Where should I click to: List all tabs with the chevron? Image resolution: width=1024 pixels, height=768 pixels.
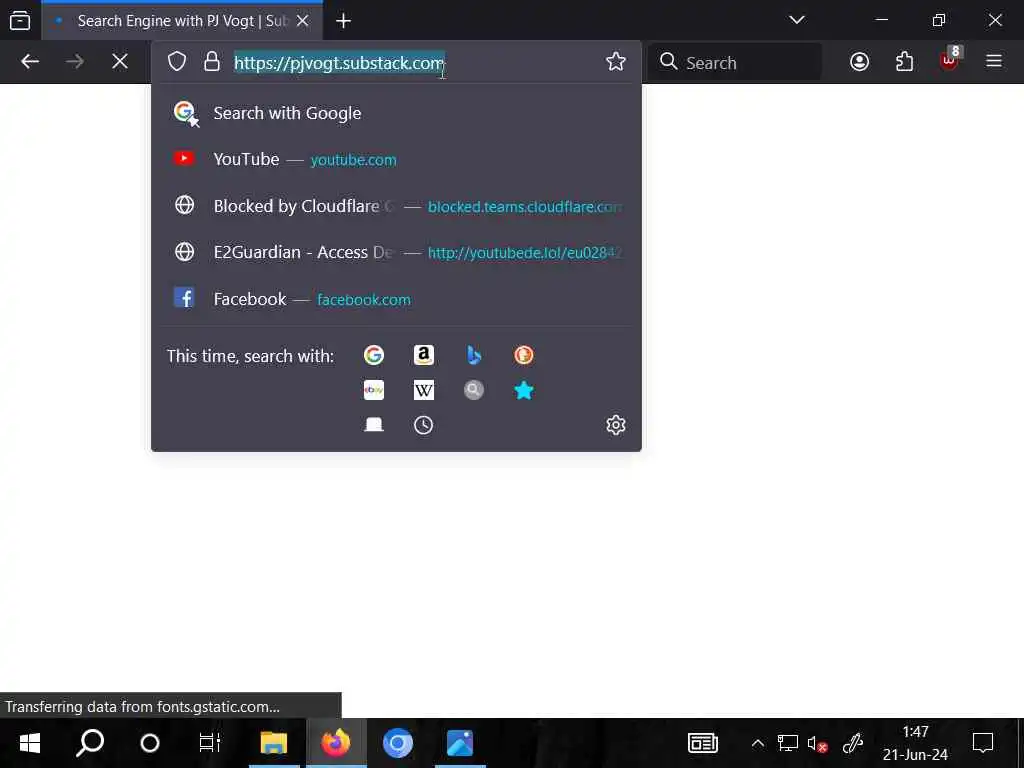point(797,20)
